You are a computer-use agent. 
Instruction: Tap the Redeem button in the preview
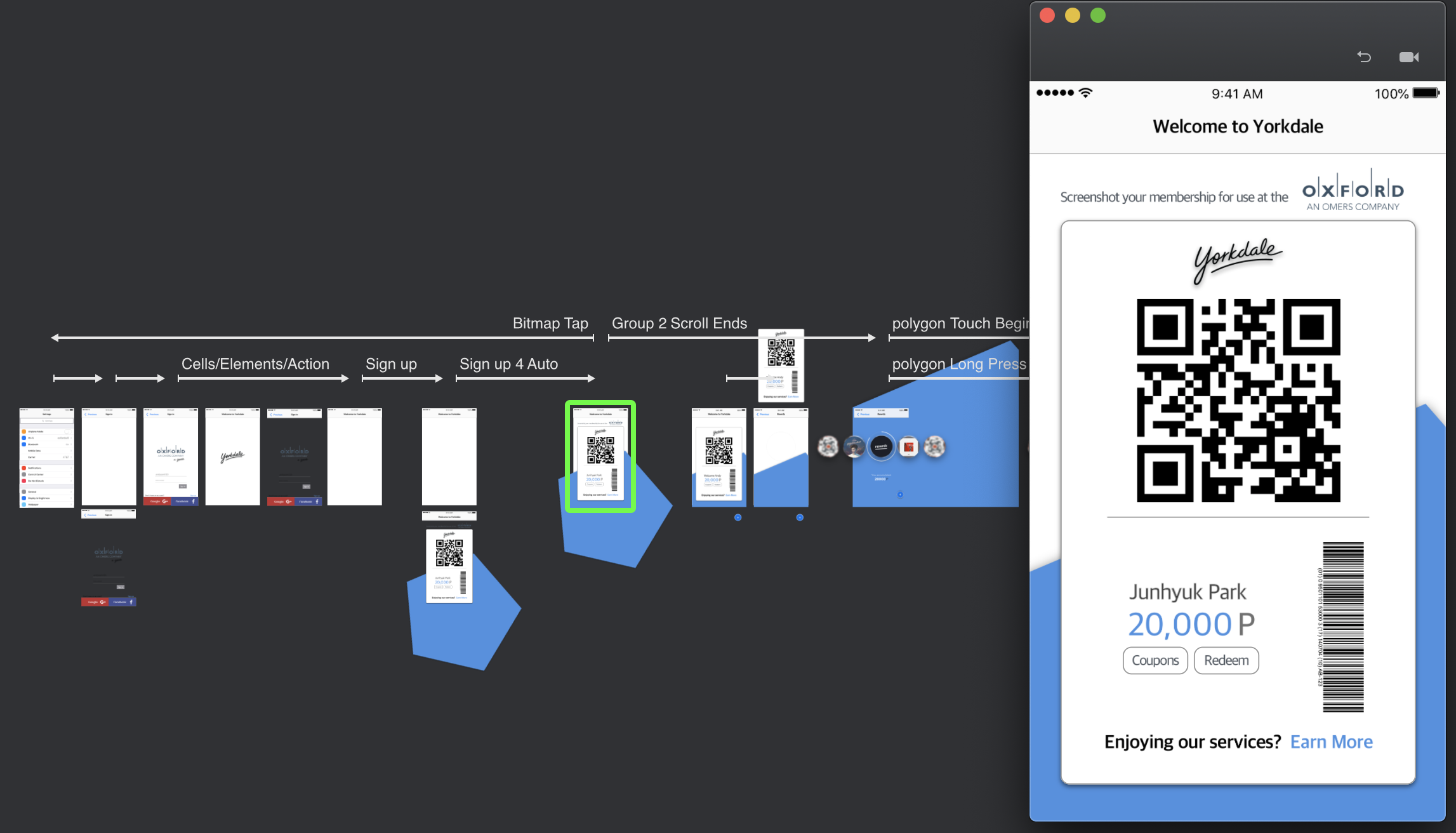pos(1226,660)
